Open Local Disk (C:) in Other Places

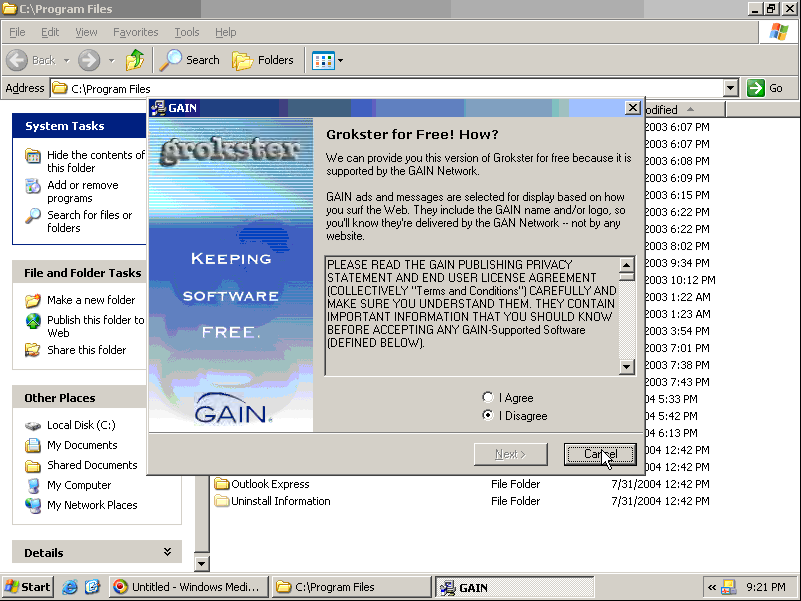(81, 425)
